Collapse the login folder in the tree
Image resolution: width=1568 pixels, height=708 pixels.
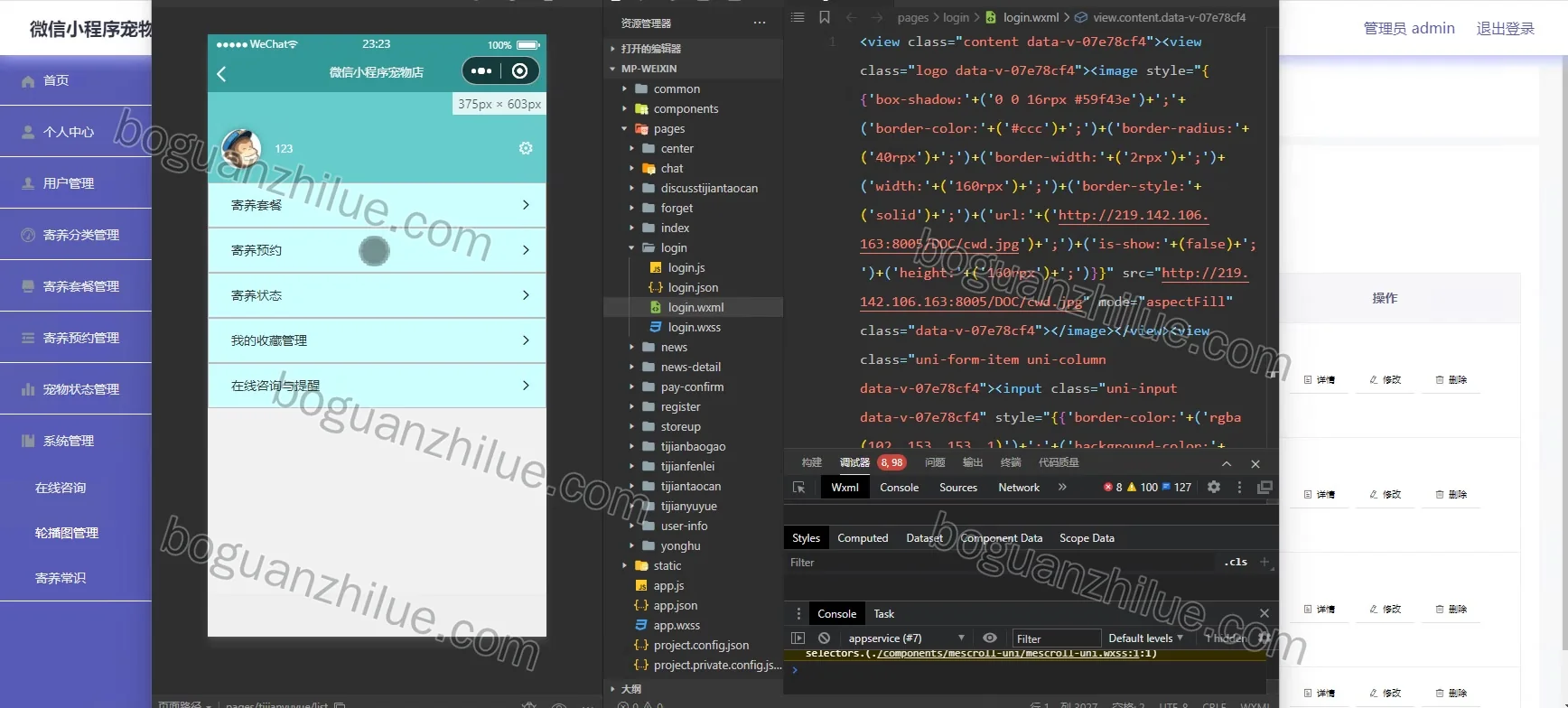coord(674,247)
